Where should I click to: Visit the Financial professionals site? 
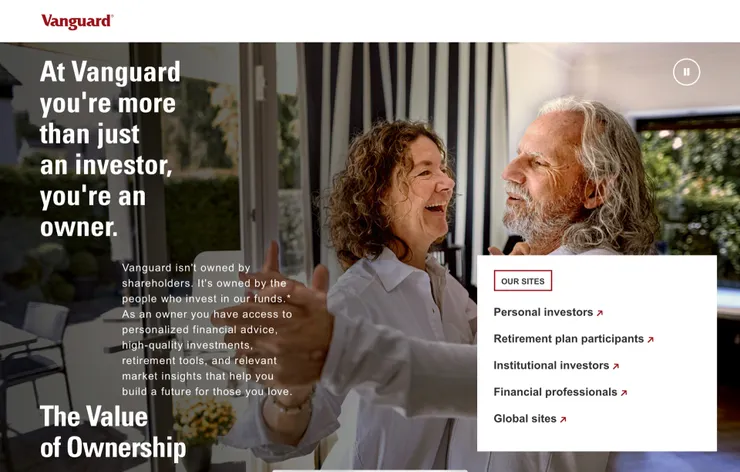[555, 392]
